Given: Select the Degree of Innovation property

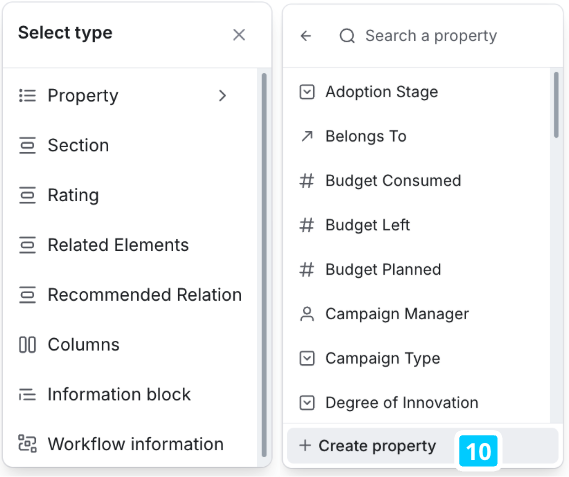Looking at the screenshot, I should [417, 403].
